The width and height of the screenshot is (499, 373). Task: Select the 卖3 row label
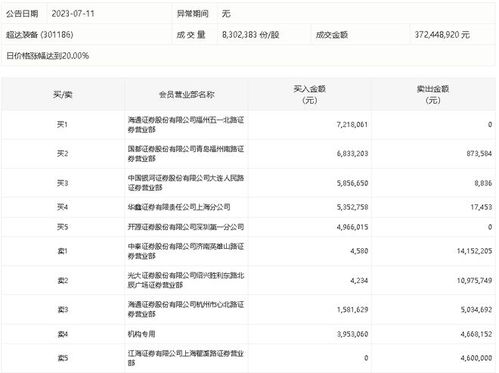coord(62,309)
